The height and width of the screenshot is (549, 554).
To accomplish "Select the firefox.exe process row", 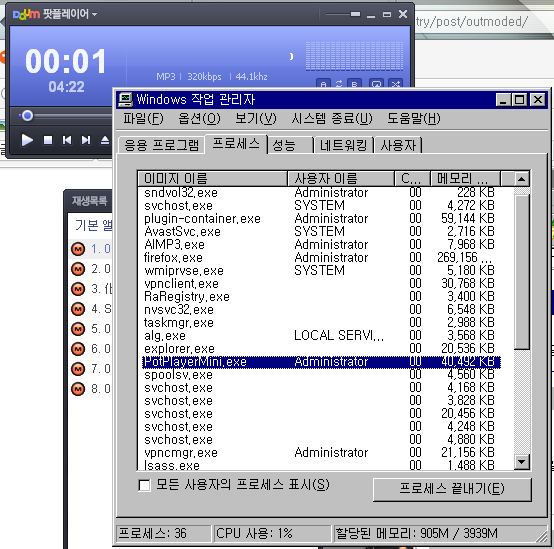I will click(321, 258).
